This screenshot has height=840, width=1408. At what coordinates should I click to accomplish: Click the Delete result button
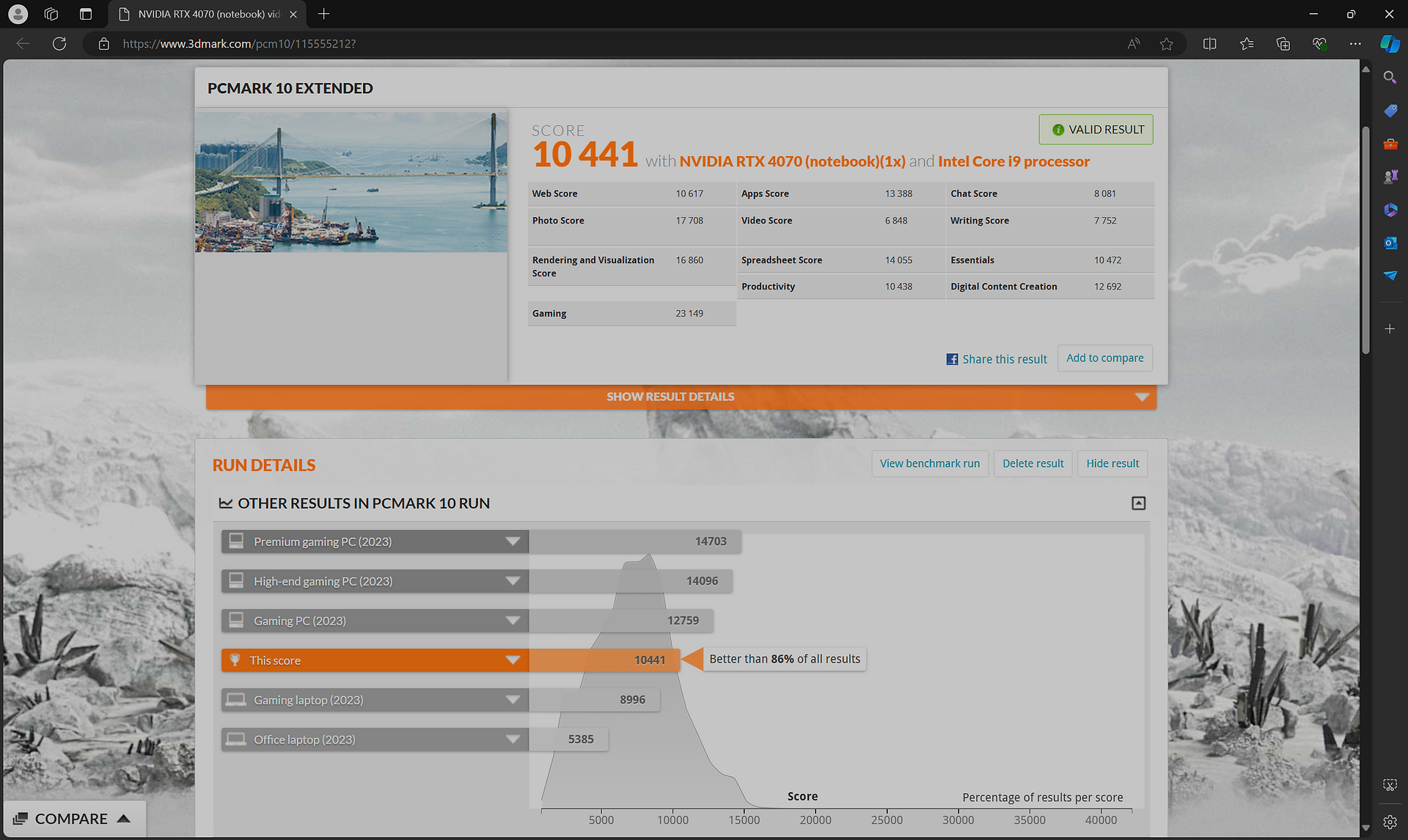pos(1033,463)
